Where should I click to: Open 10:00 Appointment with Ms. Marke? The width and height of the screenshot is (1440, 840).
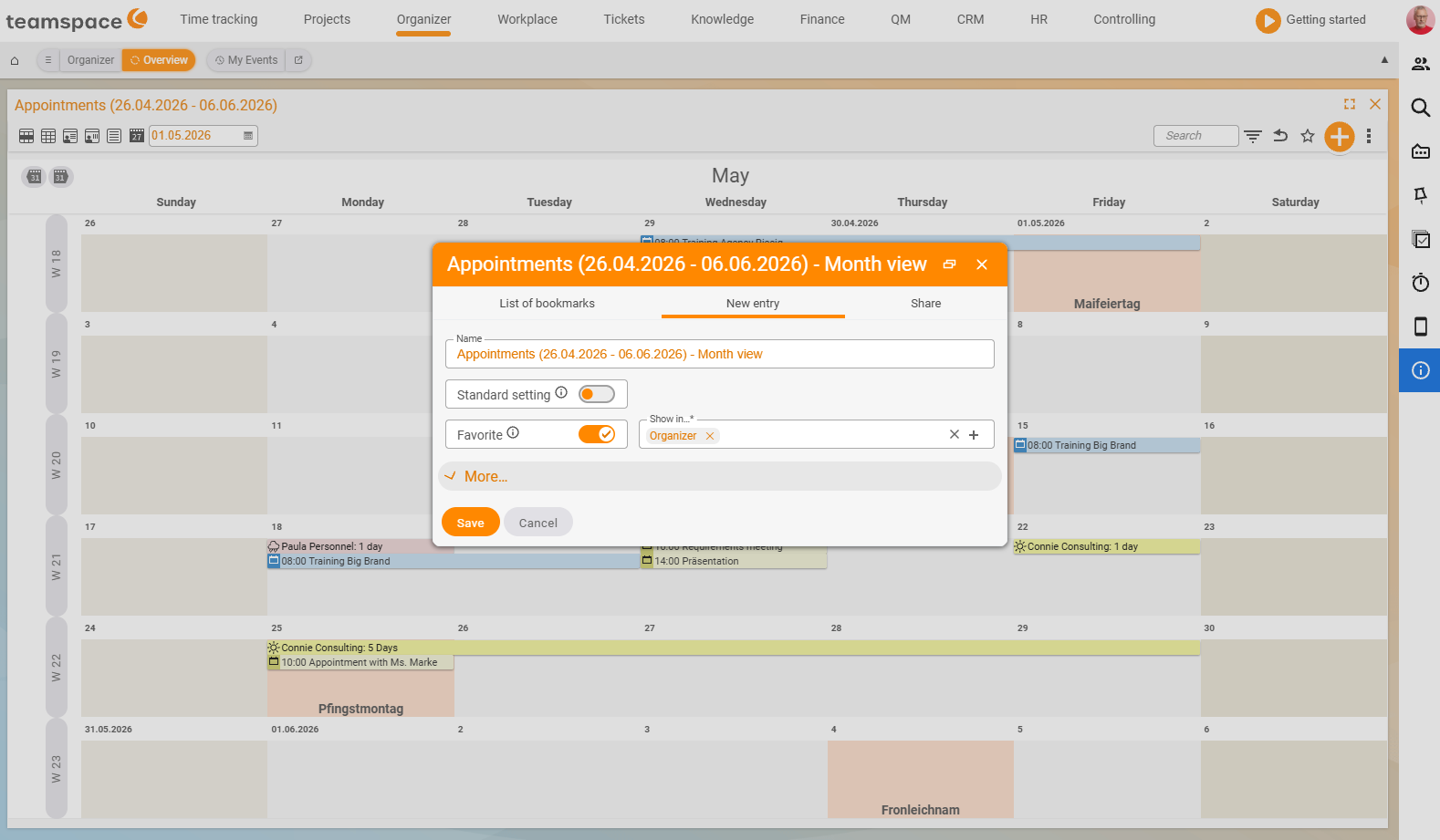[360, 663]
